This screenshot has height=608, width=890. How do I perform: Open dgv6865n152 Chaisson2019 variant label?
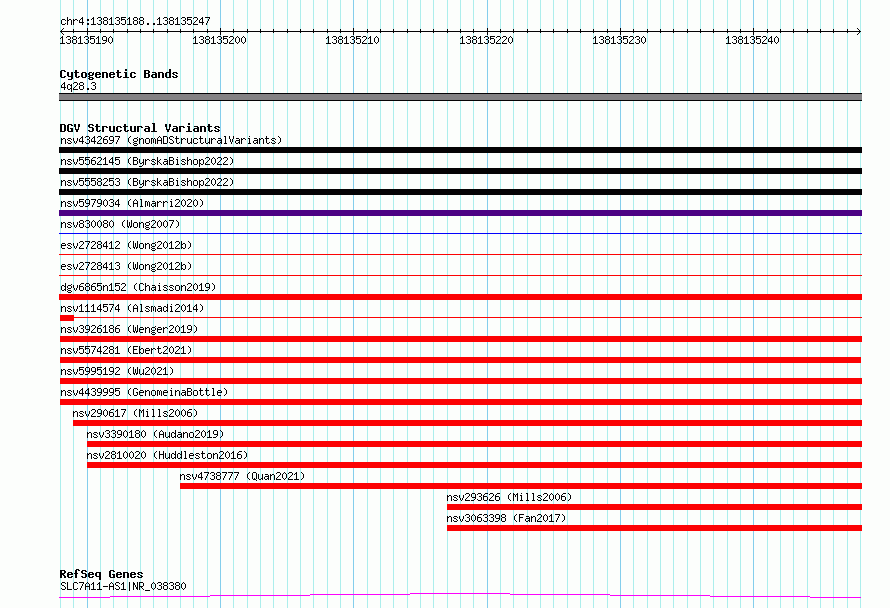click(138, 287)
